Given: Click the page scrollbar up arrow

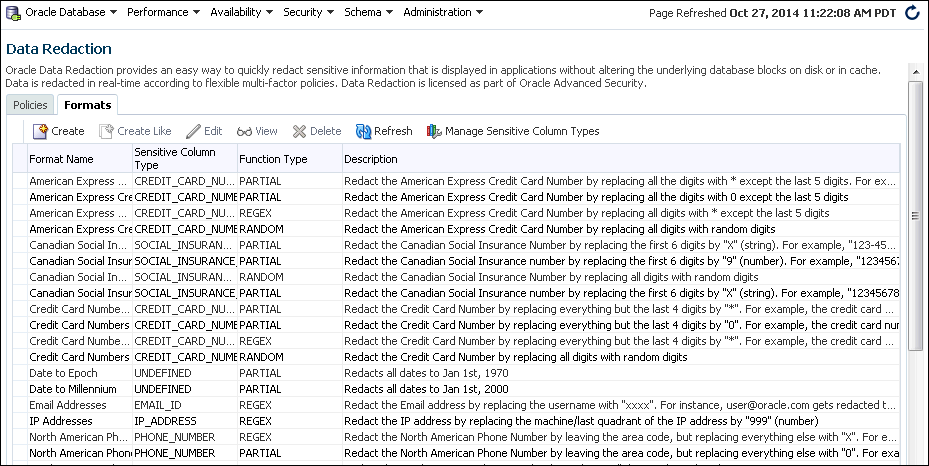Looking at the screenshot, I should (x=916, y=73).
